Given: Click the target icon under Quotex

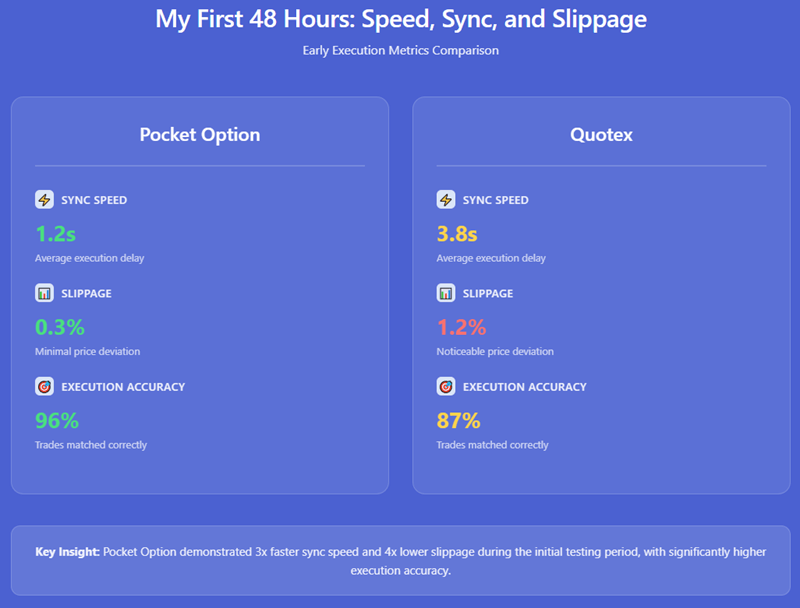Looking at the screenshot, I should point(446,386).
